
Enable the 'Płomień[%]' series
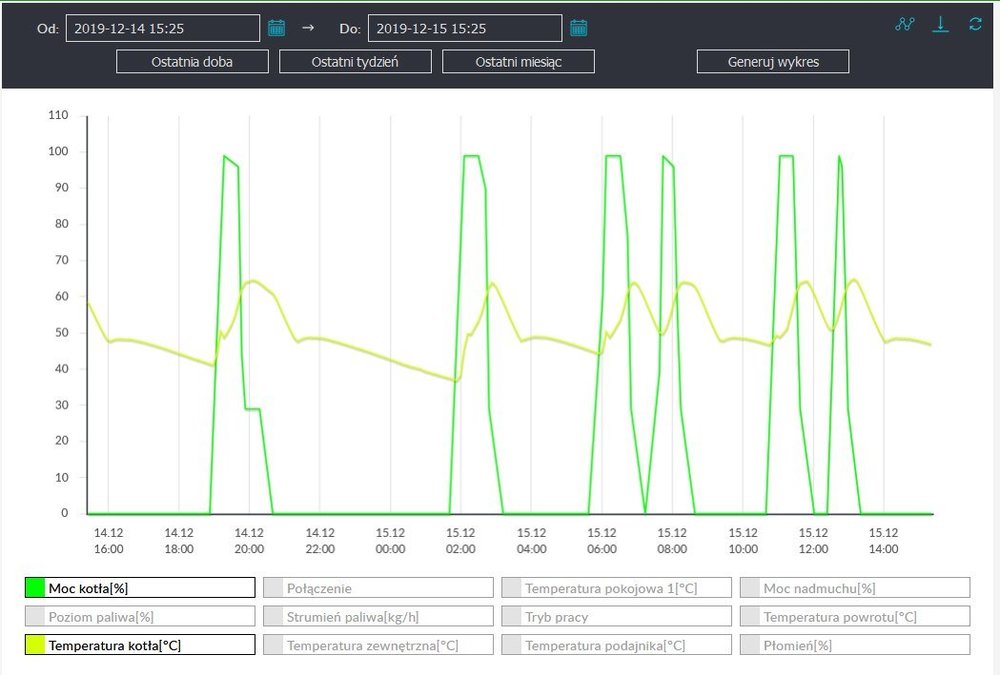pyautogui.click(x=855, y=645)
